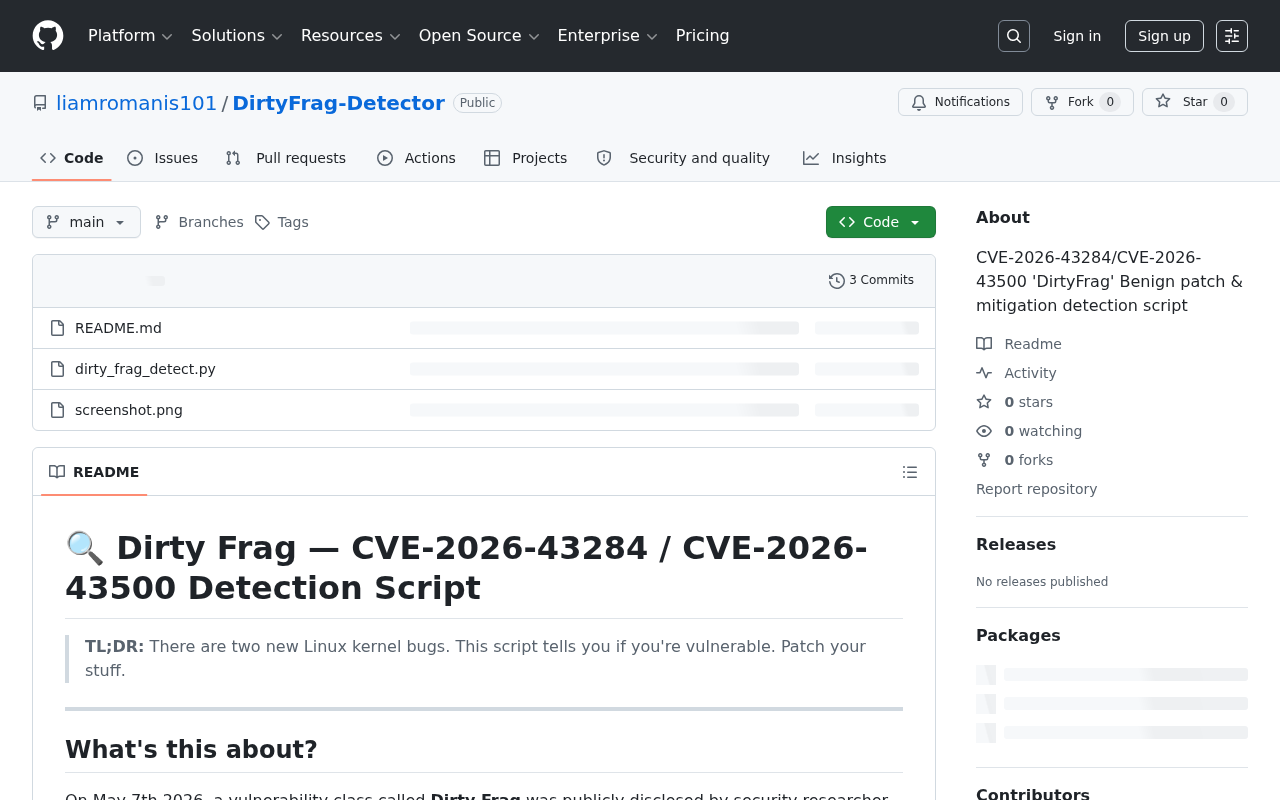The image size is (1280, 800).
Task: Click the Public badge label
Action: pos(477,103)
